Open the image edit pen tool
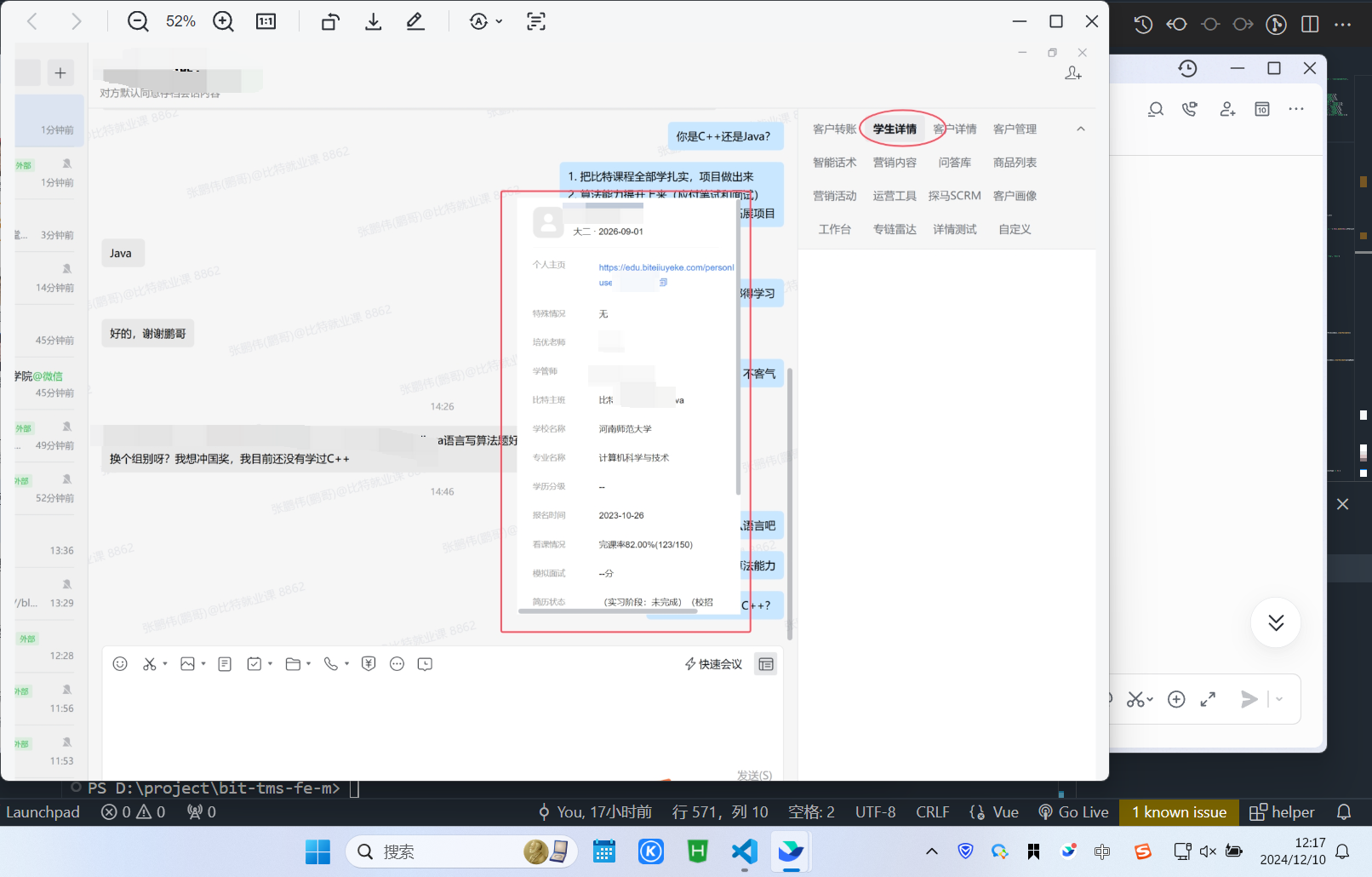Viewport: 1372px width, 877px height. coord(415,21)
